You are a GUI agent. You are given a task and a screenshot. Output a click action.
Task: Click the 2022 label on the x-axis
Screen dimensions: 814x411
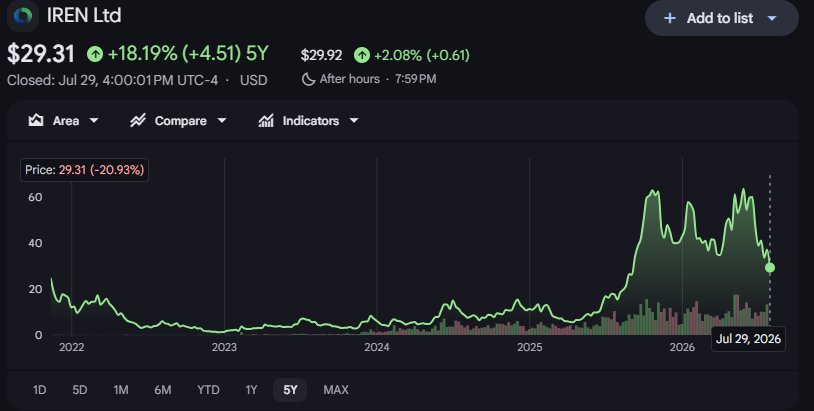[72, 348]
